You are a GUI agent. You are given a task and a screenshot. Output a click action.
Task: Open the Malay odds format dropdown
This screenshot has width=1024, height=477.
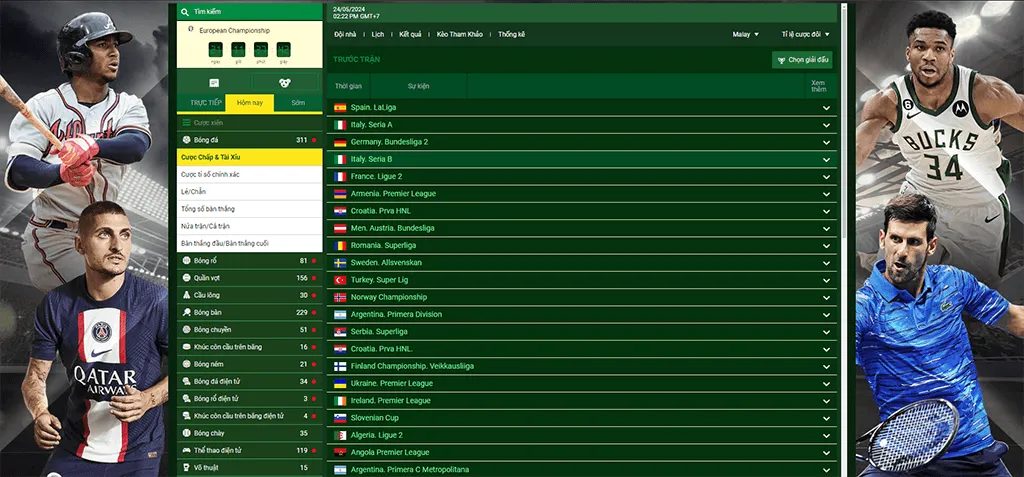tap(745, 34)
